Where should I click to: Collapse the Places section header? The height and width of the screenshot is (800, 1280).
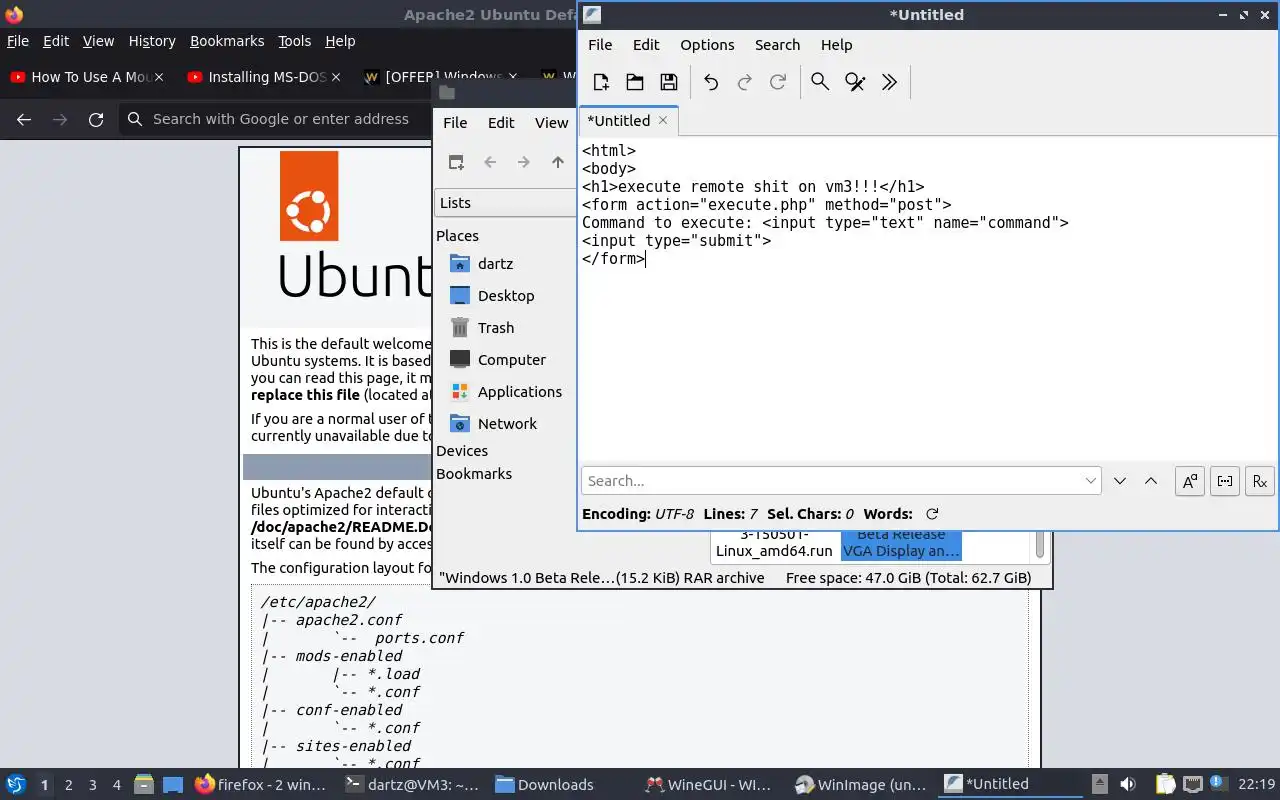[x=457, y=236]
